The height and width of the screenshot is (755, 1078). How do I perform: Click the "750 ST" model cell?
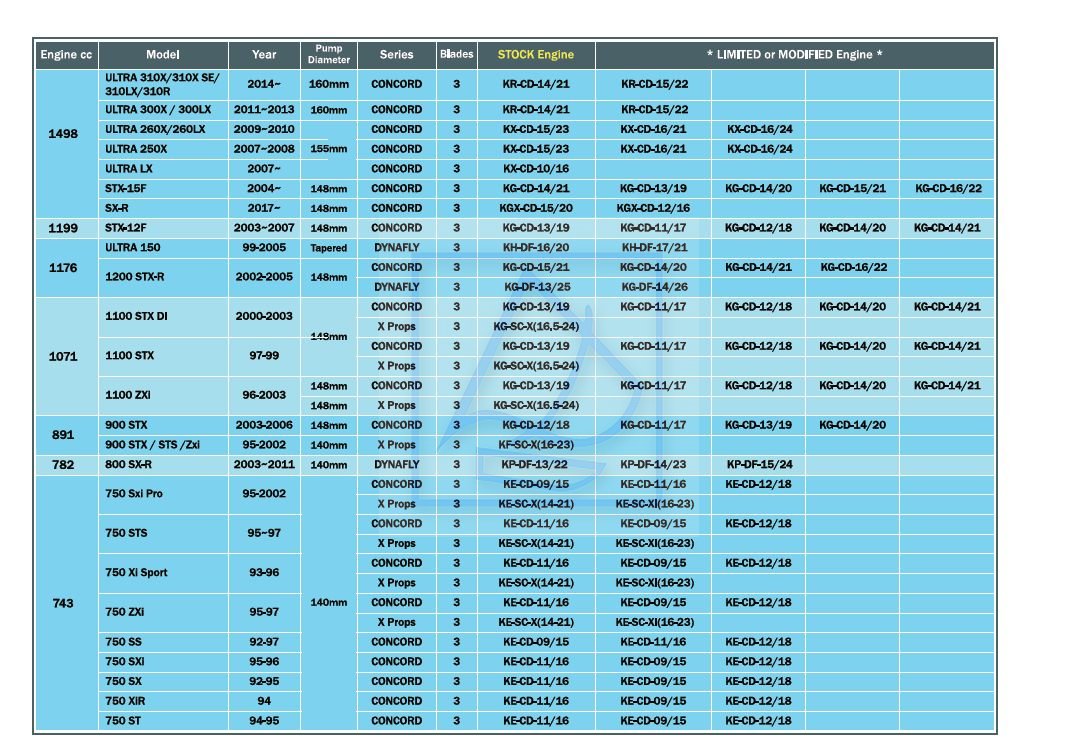[x=163, y=721]
